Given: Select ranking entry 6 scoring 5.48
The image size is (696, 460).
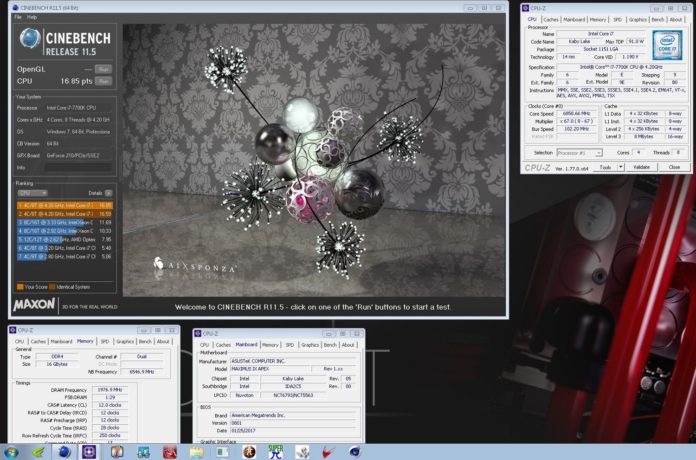Looking at the screenshot, I should tap(65, 248).
